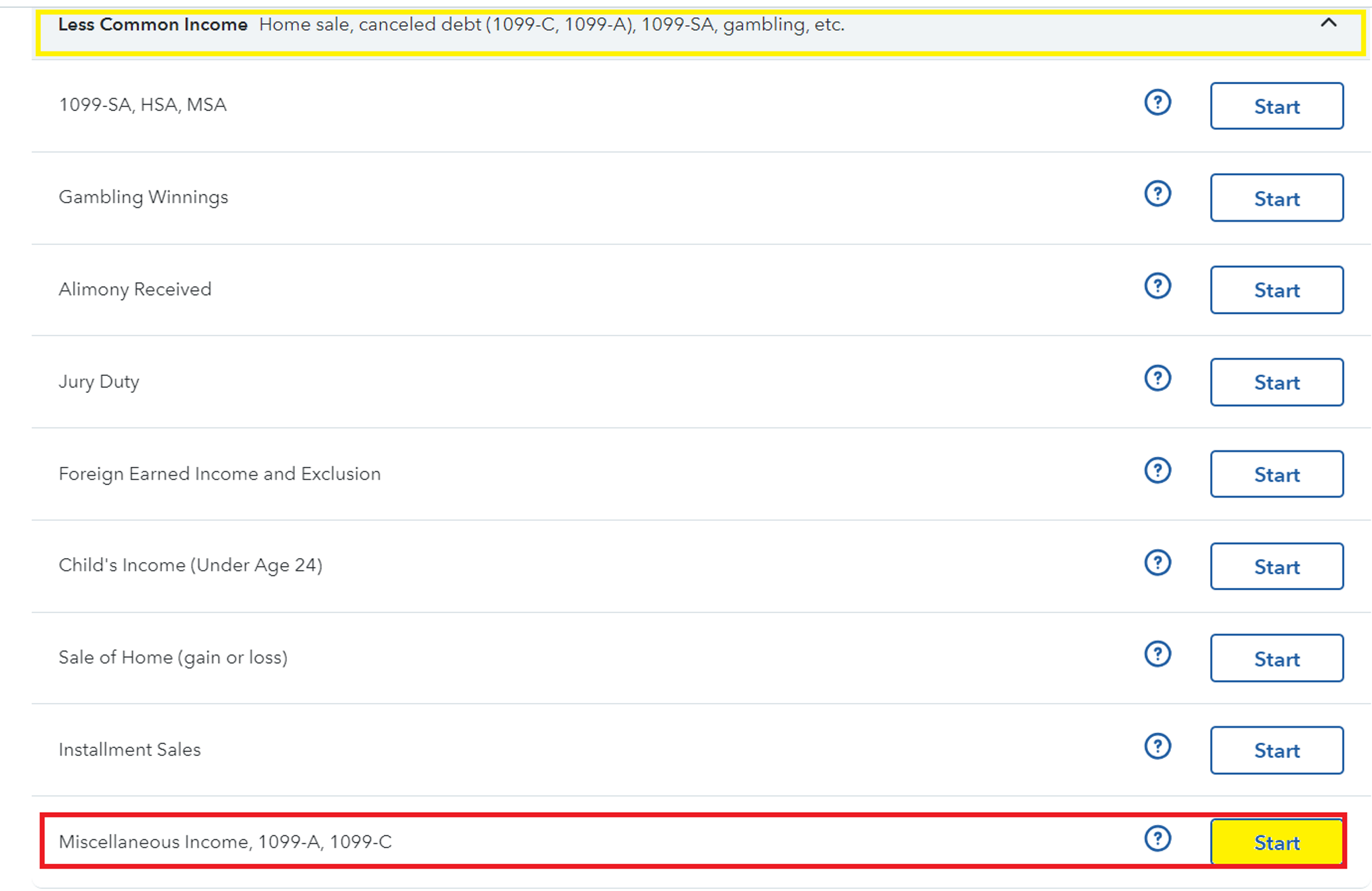
Task: Select the Less Common Income header title
Action: pos(153,24)
